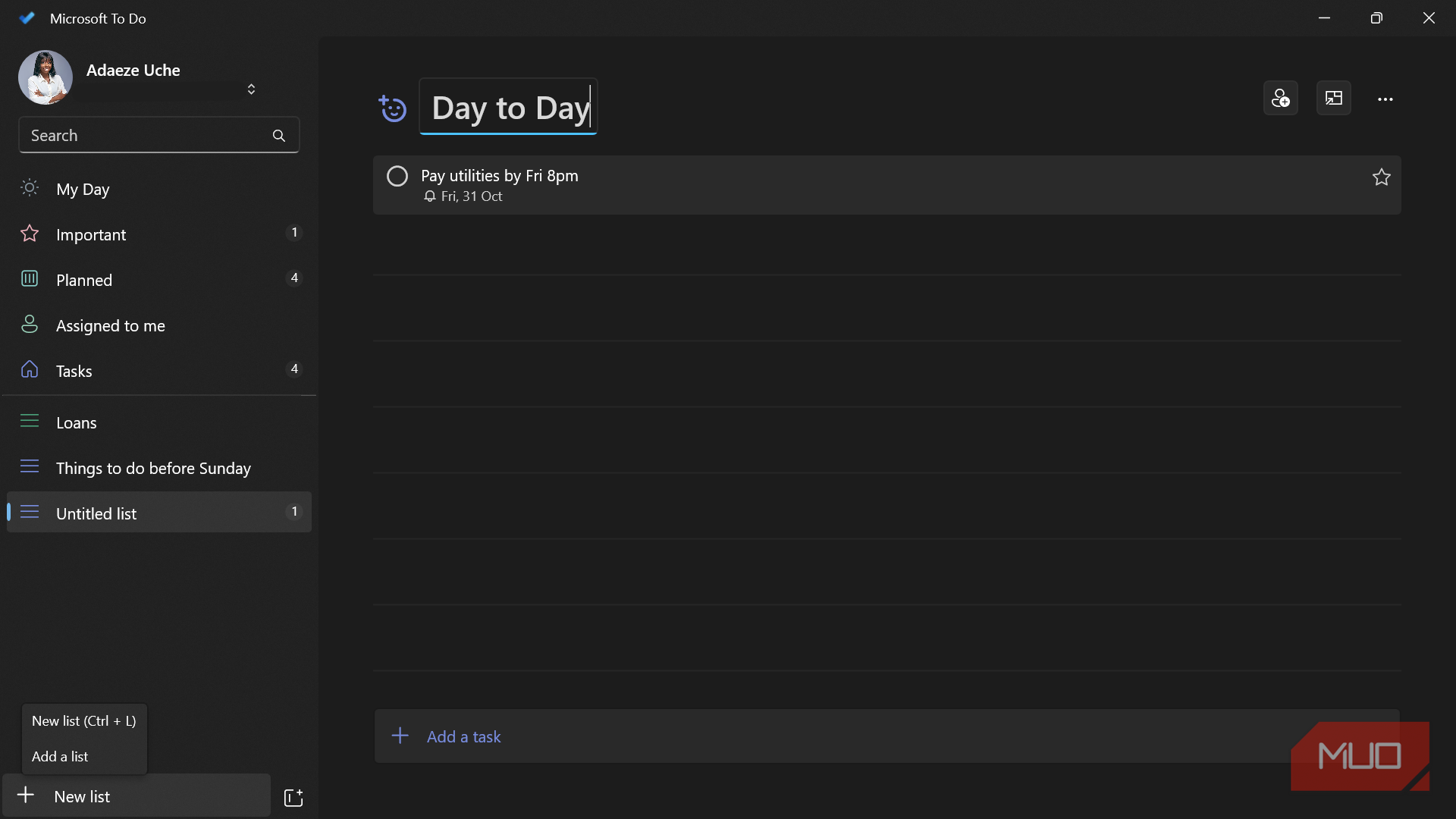Open the Planned list
Viewport: 1456px width, 819px height.
click(159, 280)
